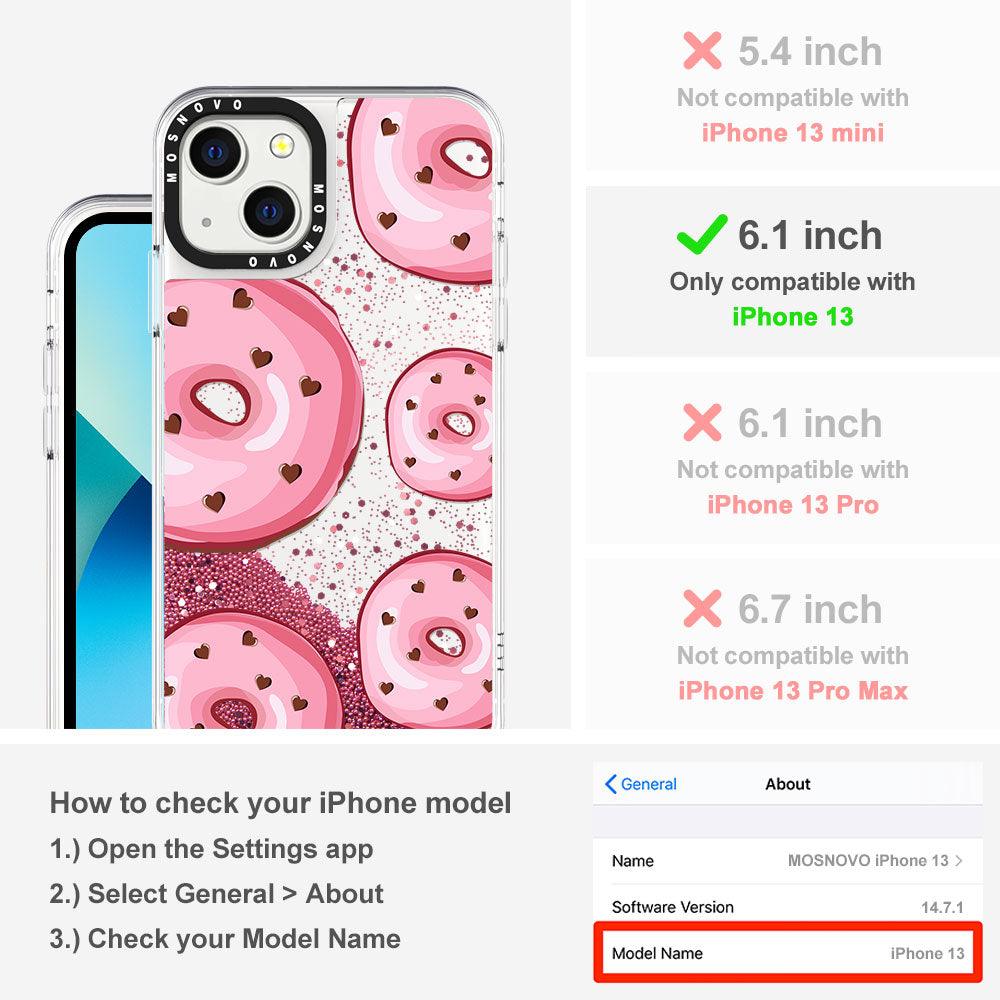The image size is (1000, 1000).
Task: Select the Model Name row highlighted in red
Action: [x=788, y=953]
